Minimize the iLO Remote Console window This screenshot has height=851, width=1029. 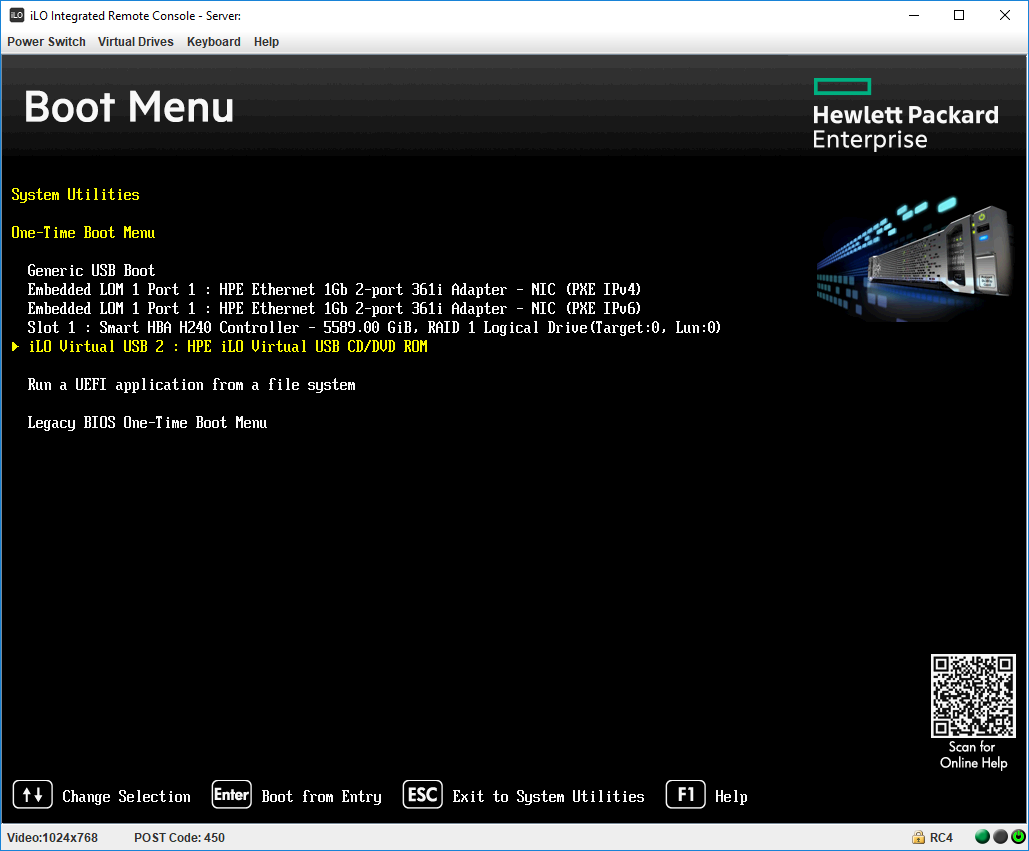(914, 15)
